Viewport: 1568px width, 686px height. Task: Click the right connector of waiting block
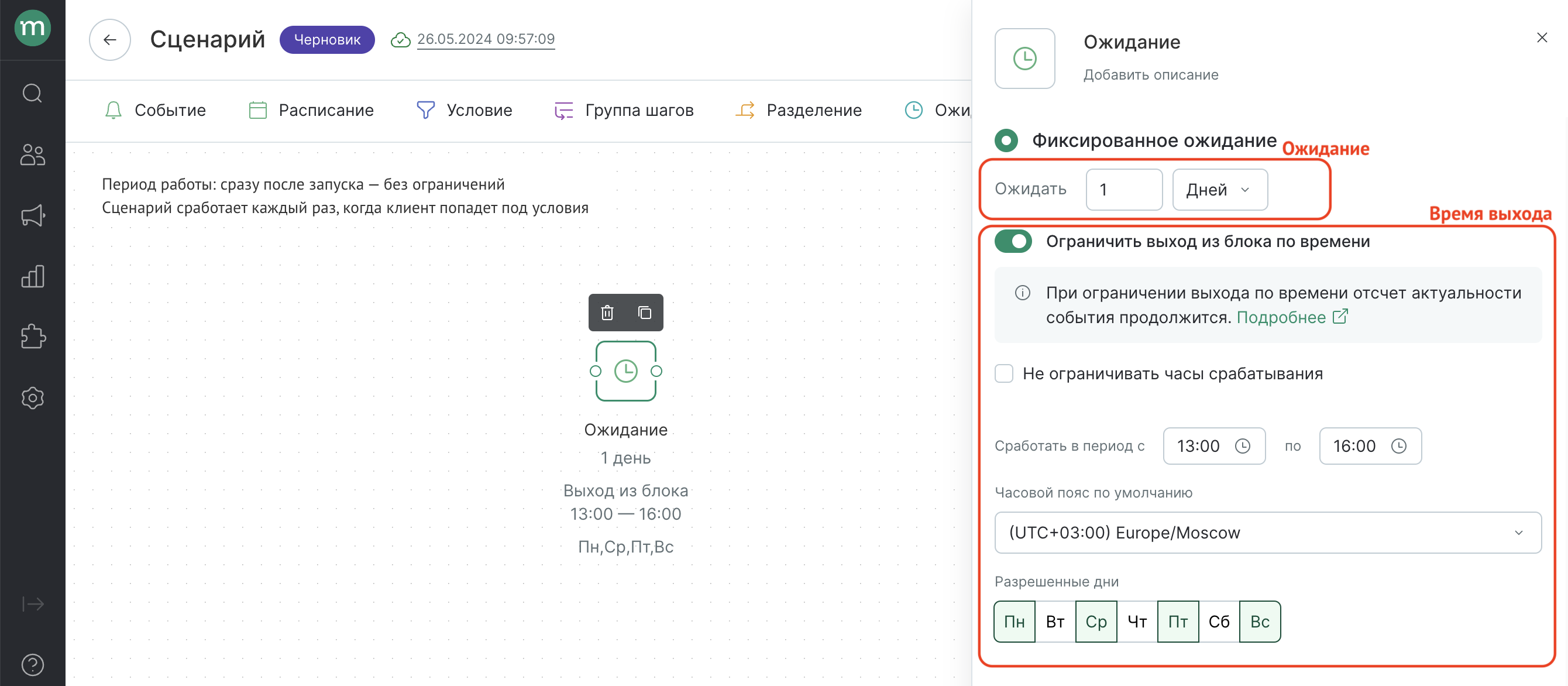(x=656, y=371)
